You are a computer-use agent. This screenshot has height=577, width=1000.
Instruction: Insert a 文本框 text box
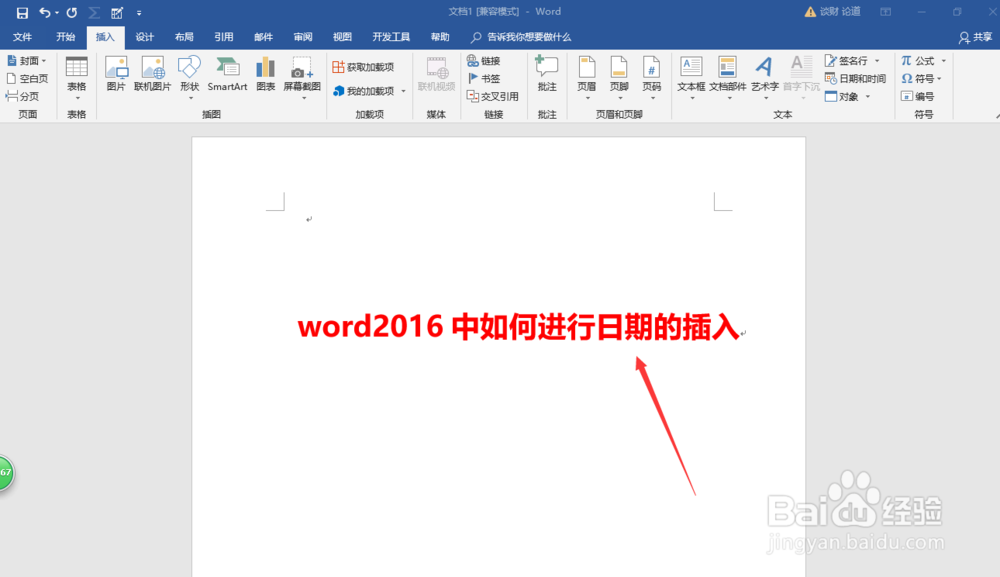point(691,78)
